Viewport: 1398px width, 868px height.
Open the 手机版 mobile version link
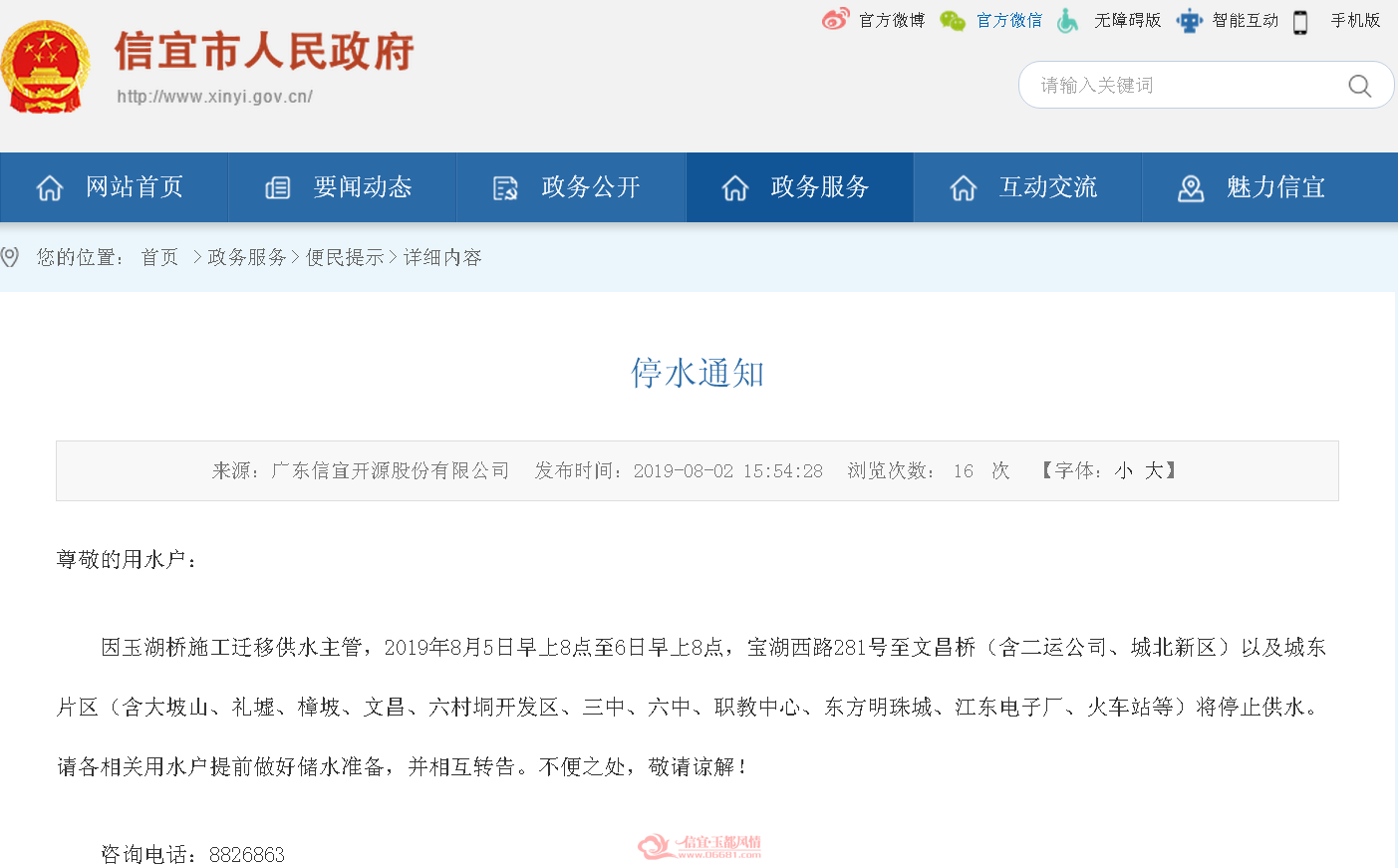[x=1356, y=20]
